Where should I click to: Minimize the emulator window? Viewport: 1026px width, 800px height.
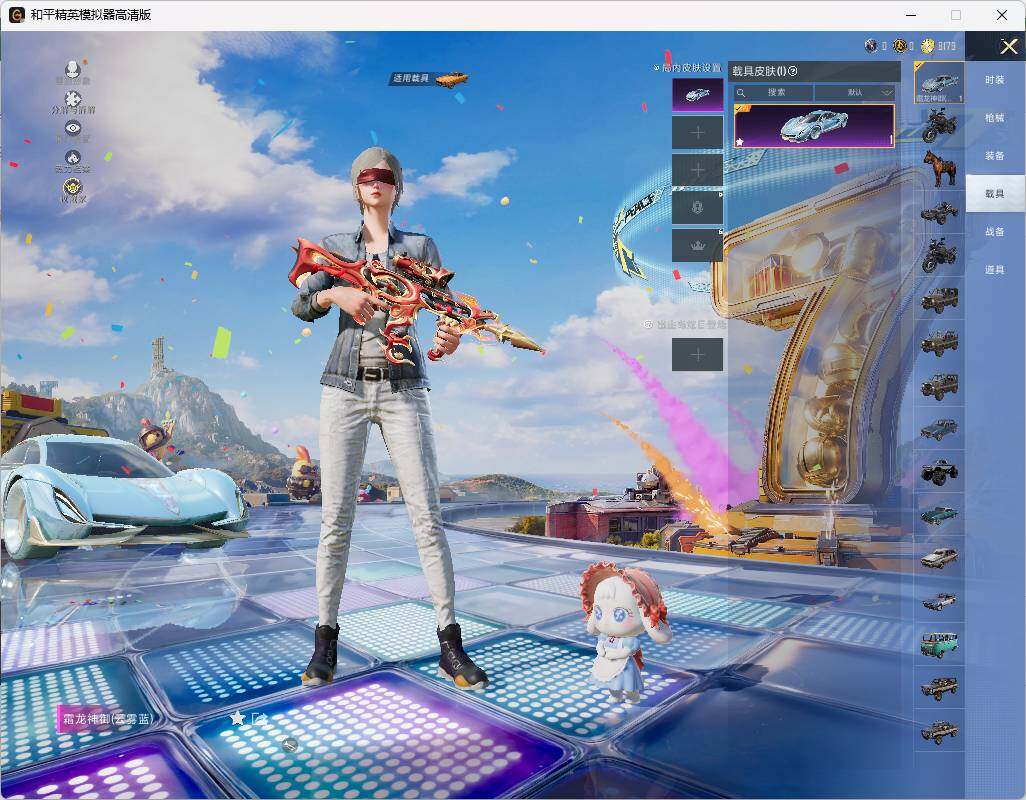click(x=911, y=14)
